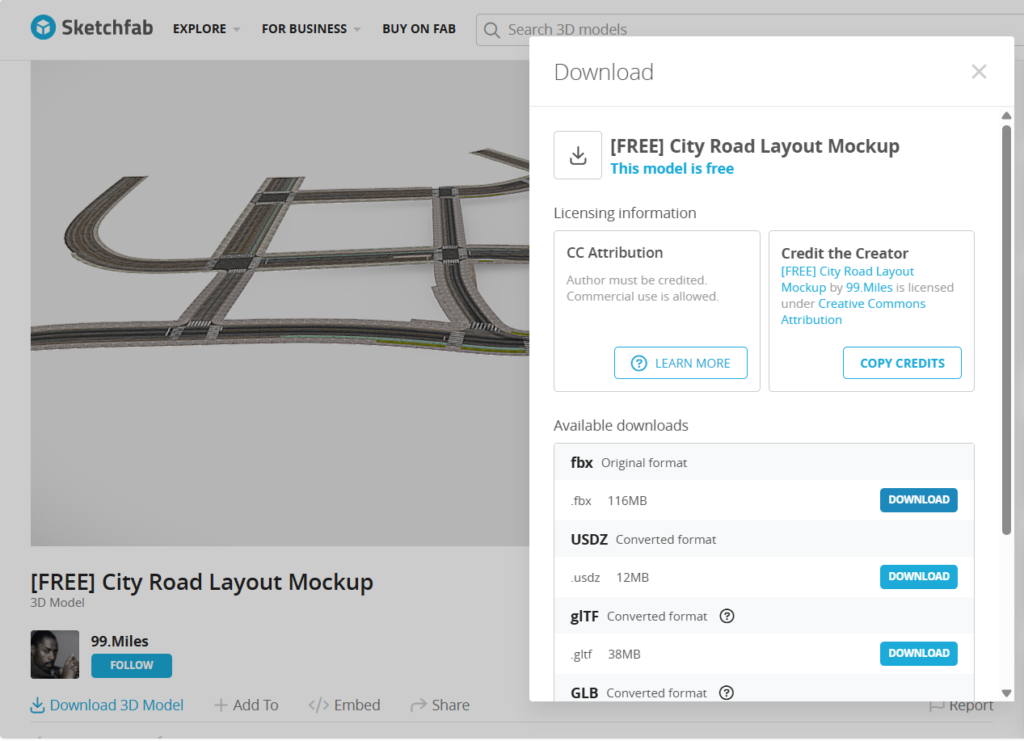Screen dimensions: 1024x741
Task: Download the .fbx 116MB file
Action: 918,500
